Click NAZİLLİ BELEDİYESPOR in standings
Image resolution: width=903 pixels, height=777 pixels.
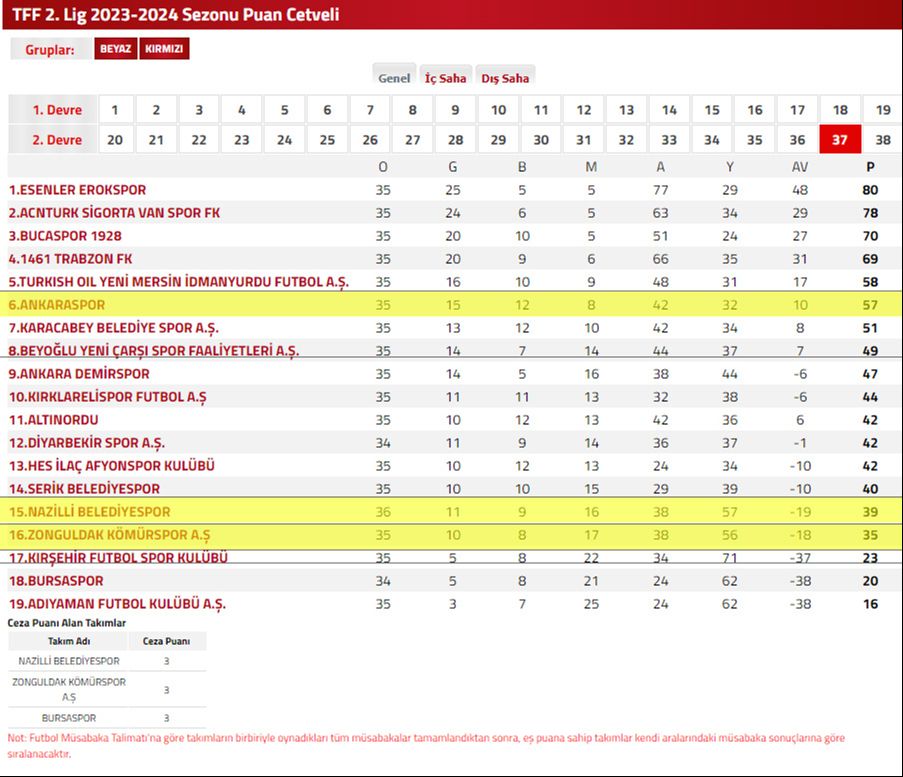[89, 512]
